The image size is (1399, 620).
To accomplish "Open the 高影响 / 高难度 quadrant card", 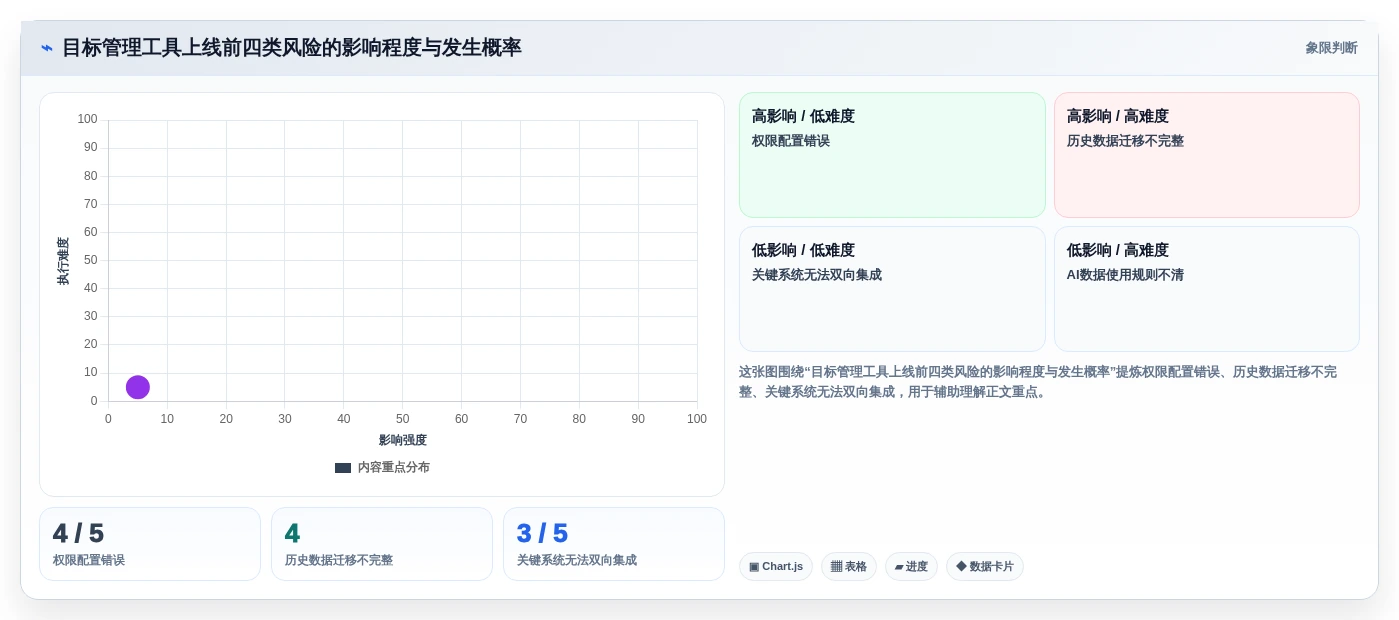I will click(1207, 155).
